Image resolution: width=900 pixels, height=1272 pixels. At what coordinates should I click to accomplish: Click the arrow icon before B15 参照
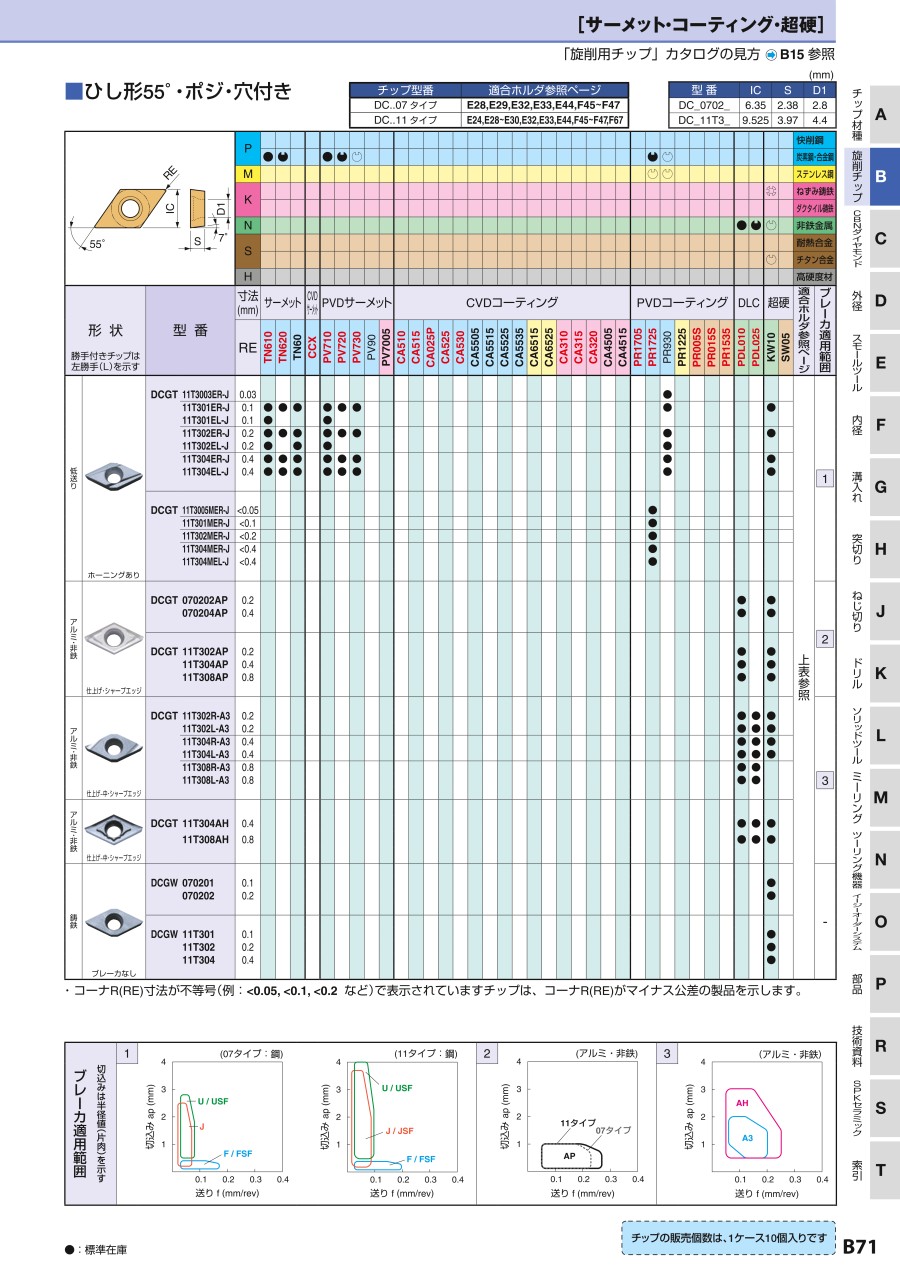pos(772,55)
